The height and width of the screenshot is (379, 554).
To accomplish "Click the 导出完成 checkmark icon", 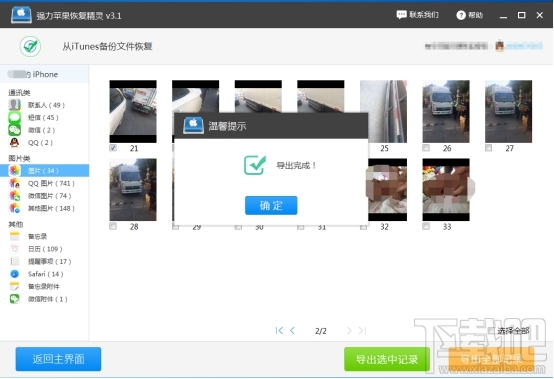I will click(x=255, y=165).
